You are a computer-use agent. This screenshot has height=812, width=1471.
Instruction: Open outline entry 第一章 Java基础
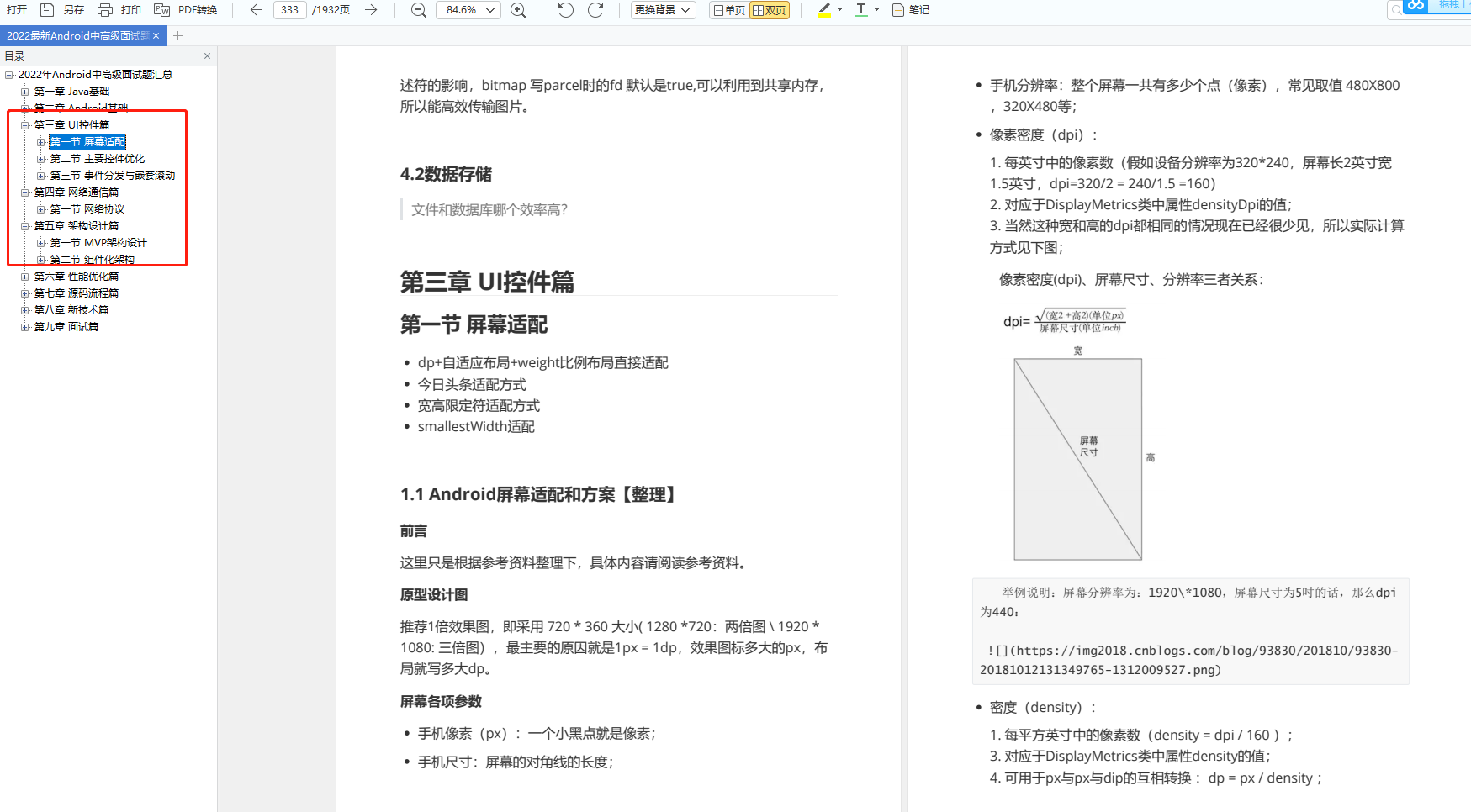[71, 92]
